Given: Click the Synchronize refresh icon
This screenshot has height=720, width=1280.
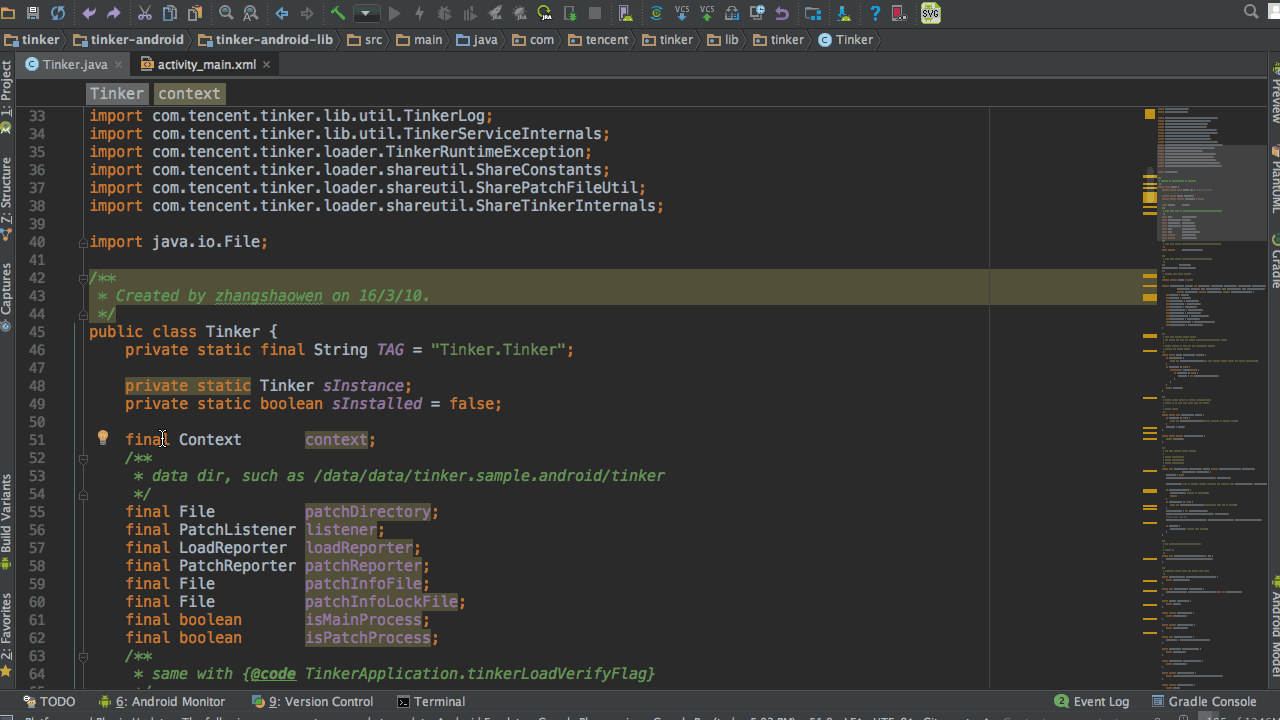Looking at the screenshot, I should pos(58,13).
